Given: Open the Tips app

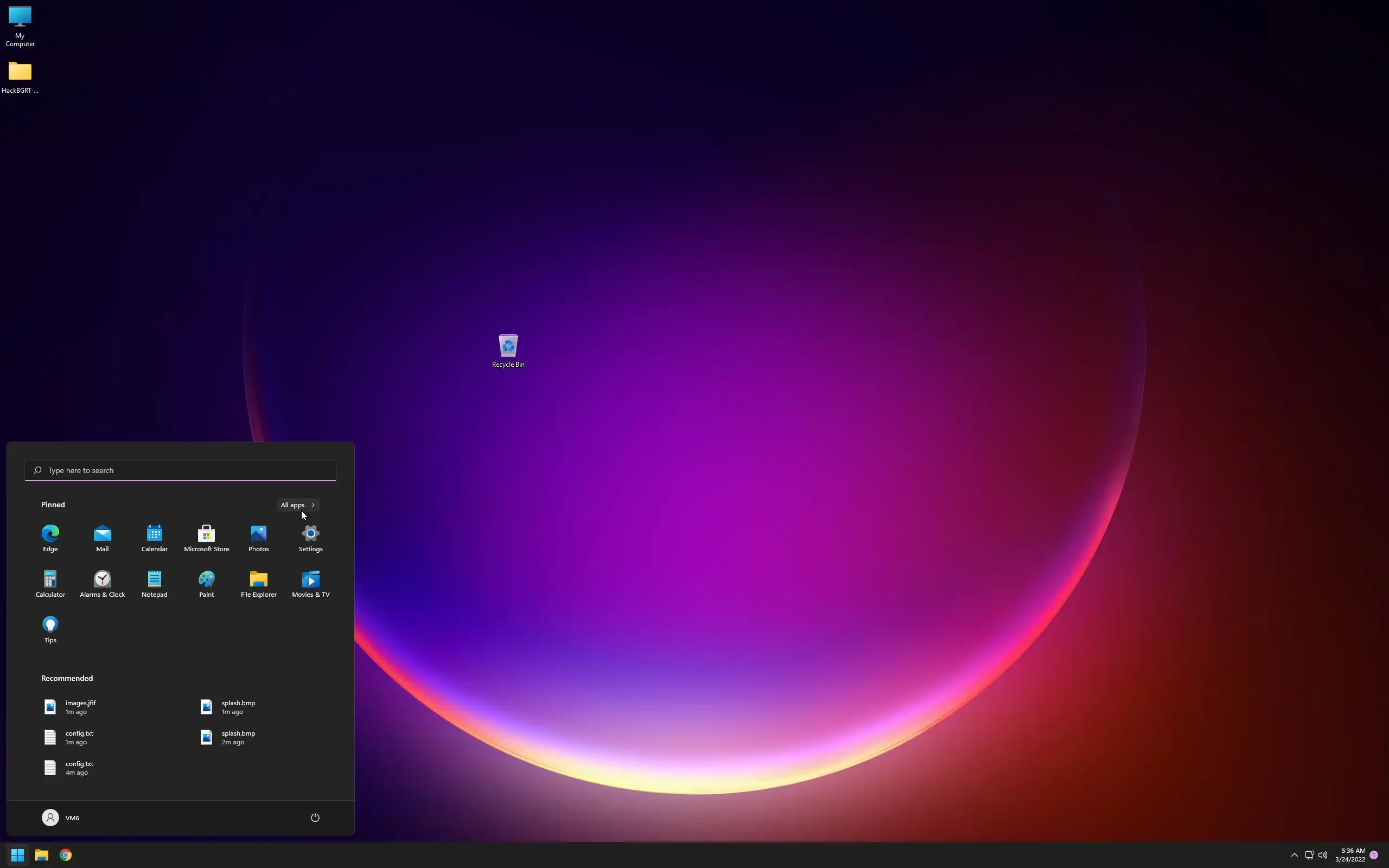Looking at the screenshot, I should (50, 629).
